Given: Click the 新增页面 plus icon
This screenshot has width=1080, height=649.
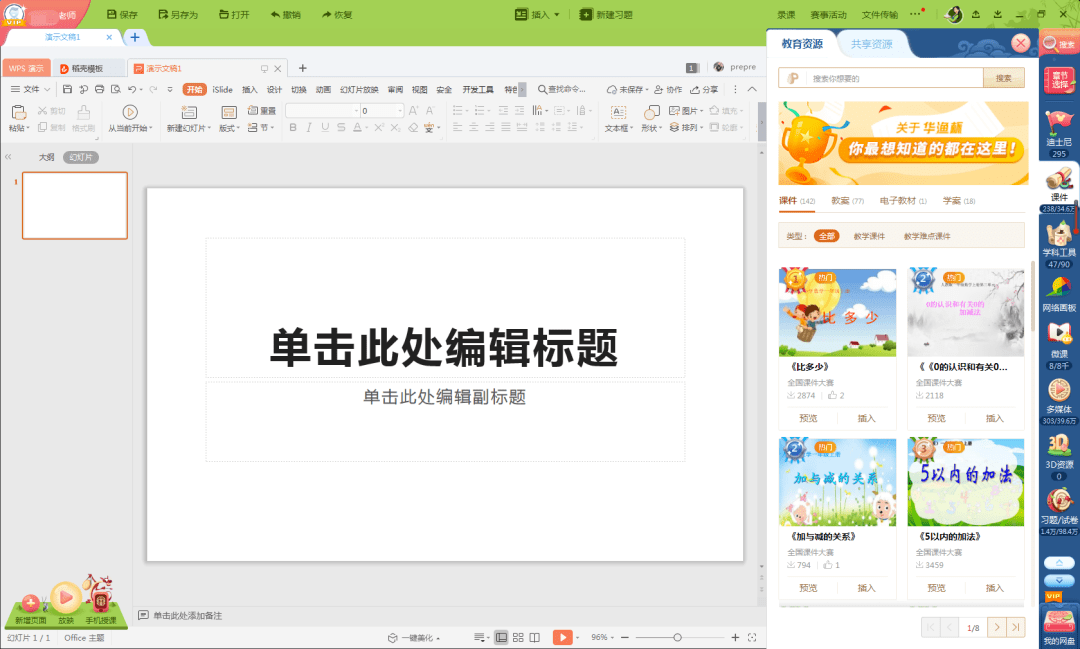Looking at the screenshot, I should point(30,603).
